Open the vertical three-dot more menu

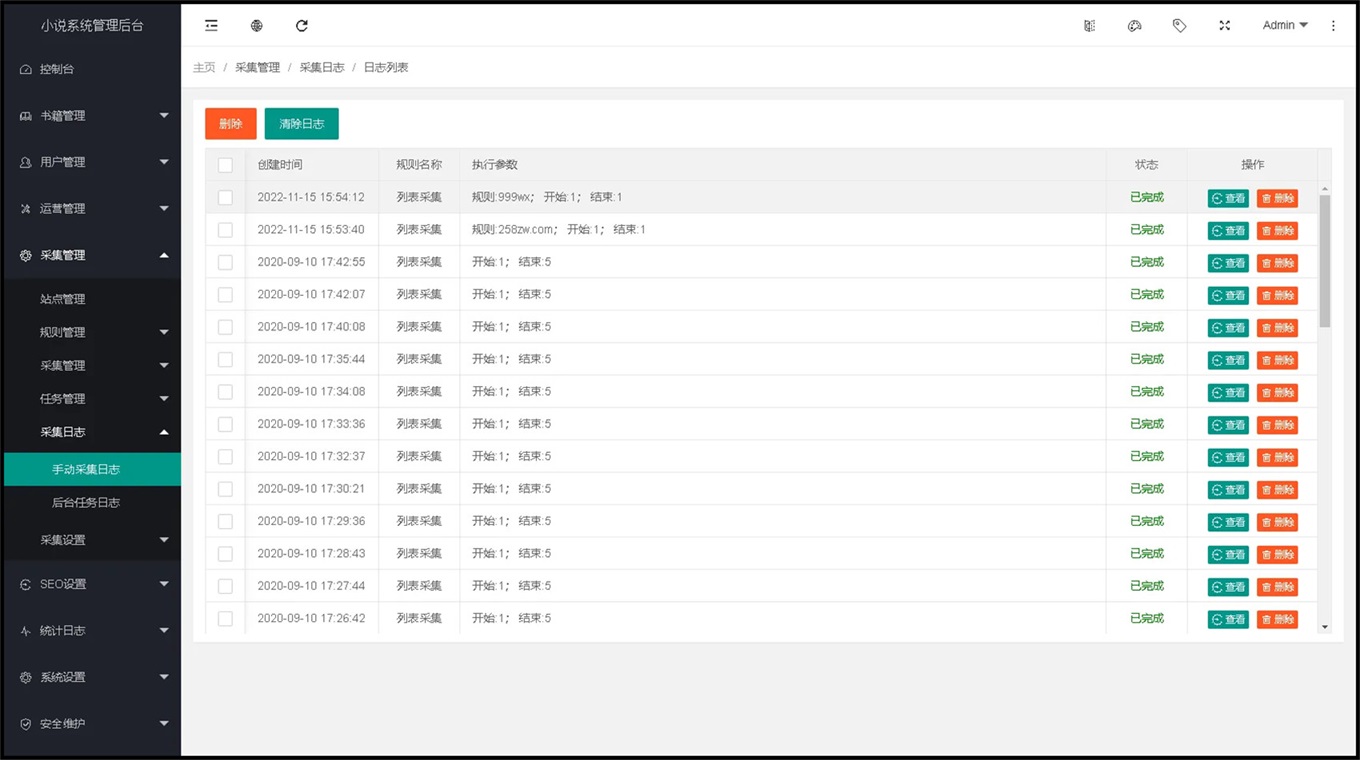1333,26
